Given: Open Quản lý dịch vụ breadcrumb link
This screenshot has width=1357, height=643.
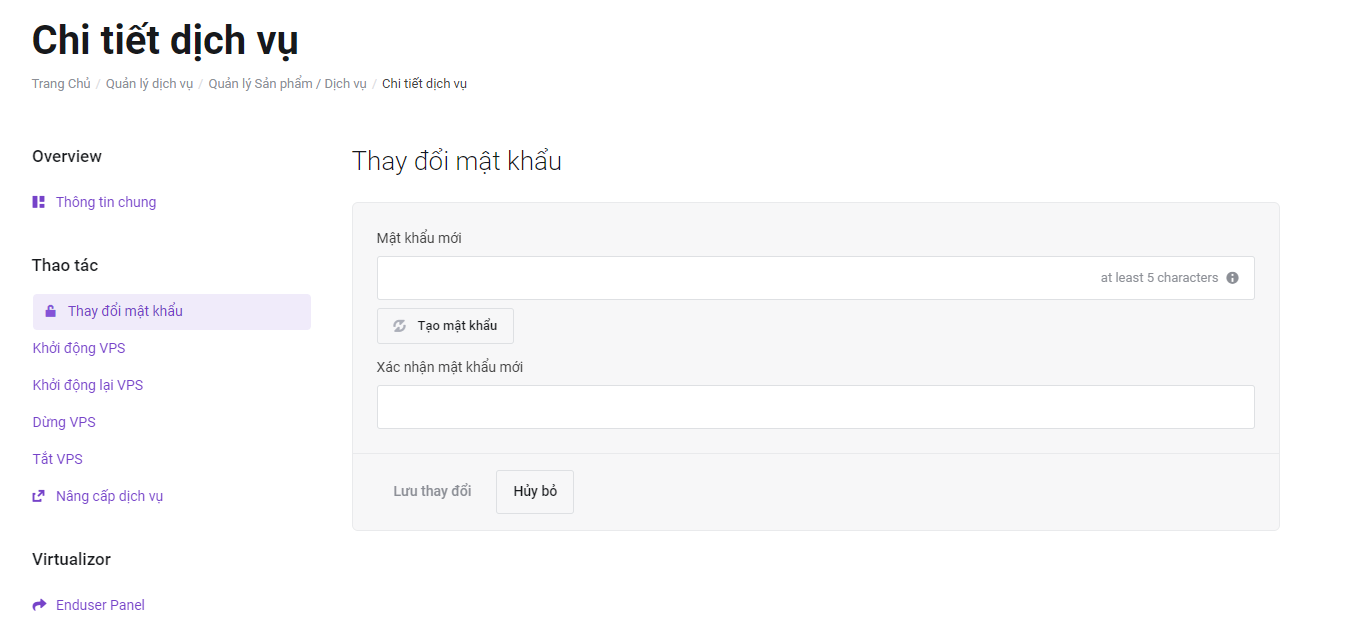Looking at the screenshot, I should coord(150,84).
